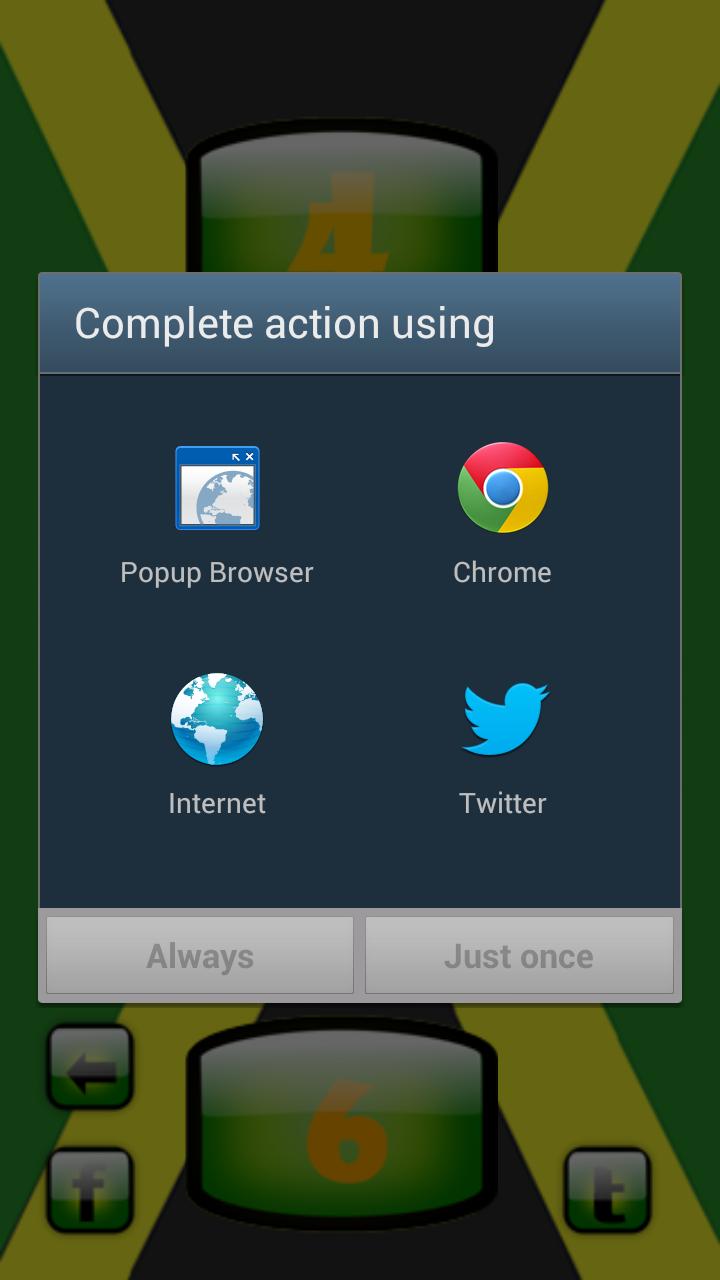Tap the green number 6 button
The image size is (720, 1280).
(342, 1124)
